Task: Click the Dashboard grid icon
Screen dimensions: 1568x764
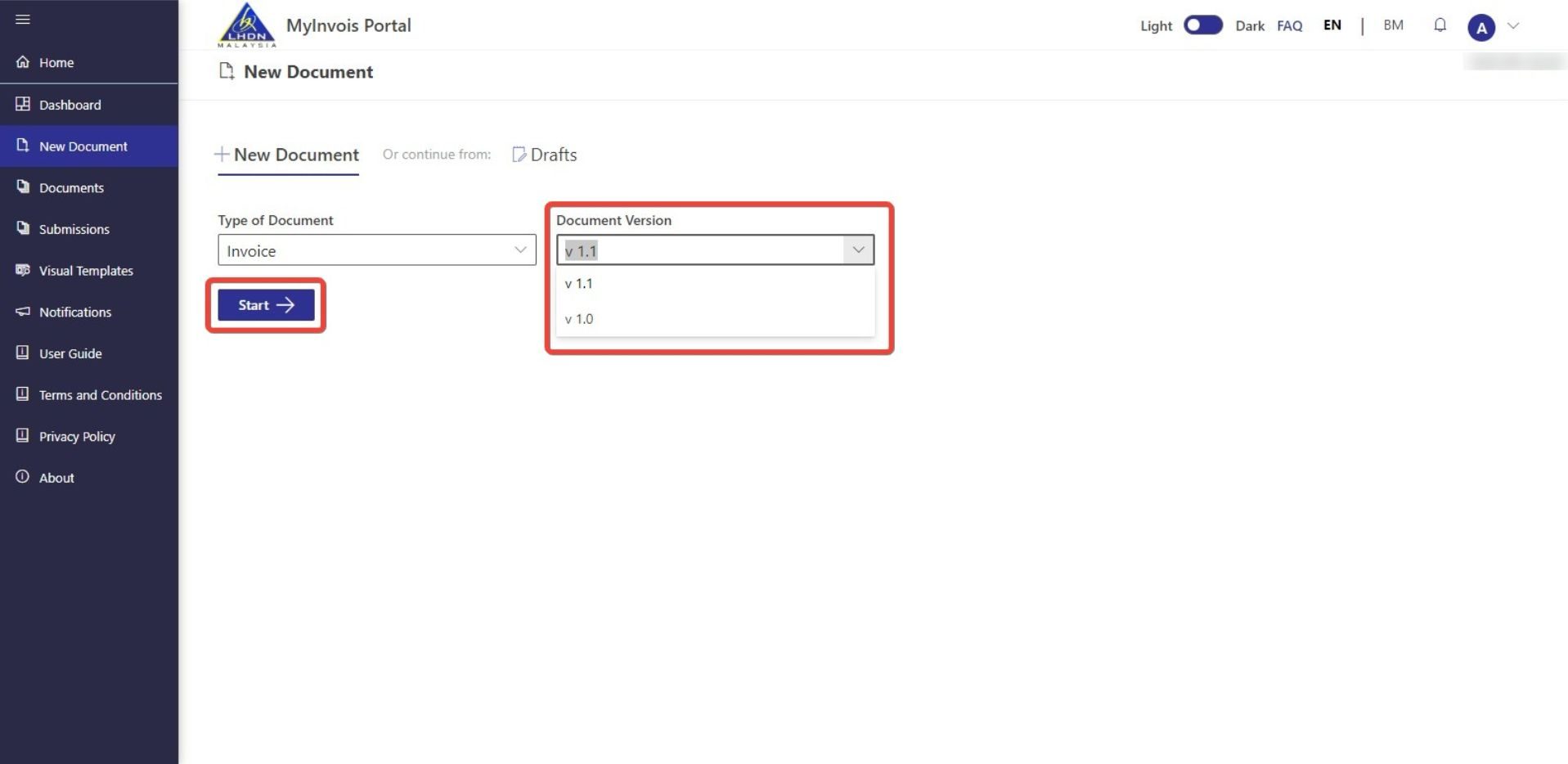Action: click(23, 104)
